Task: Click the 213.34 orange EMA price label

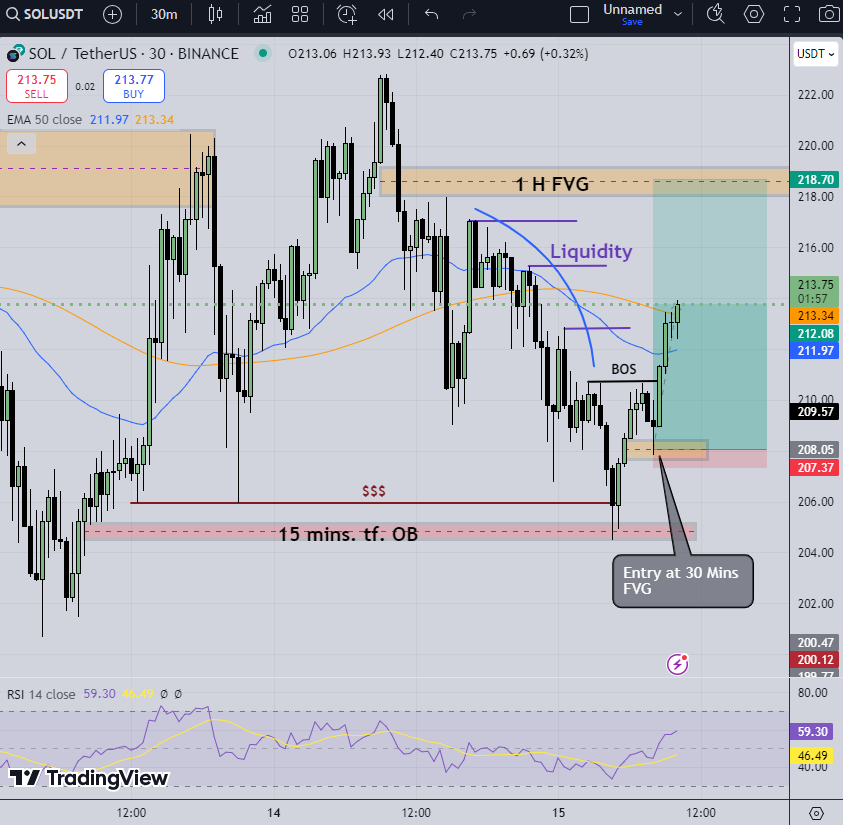Action: coord(815,315)
